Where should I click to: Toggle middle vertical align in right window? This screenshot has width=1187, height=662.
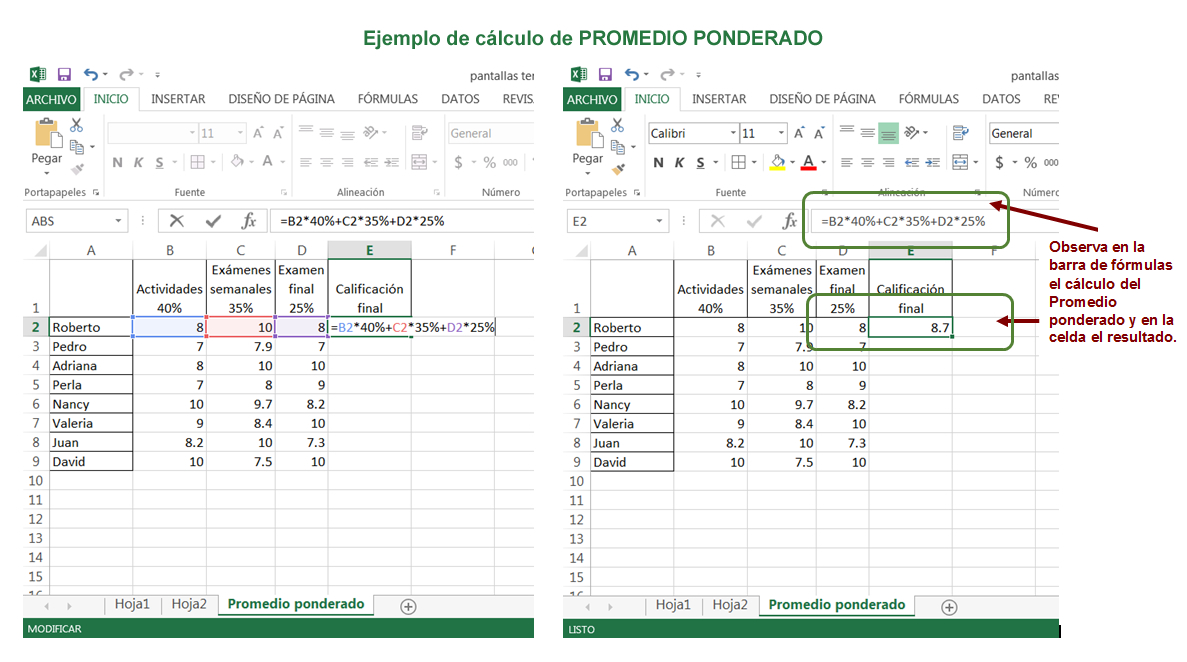[868, 133]
